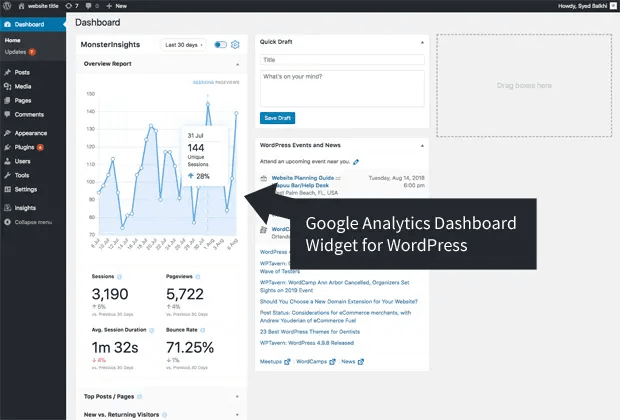This screenshot has width=620, height=420.
Task: Click the info icon next to Sessions
Action: tap(120, 275)
